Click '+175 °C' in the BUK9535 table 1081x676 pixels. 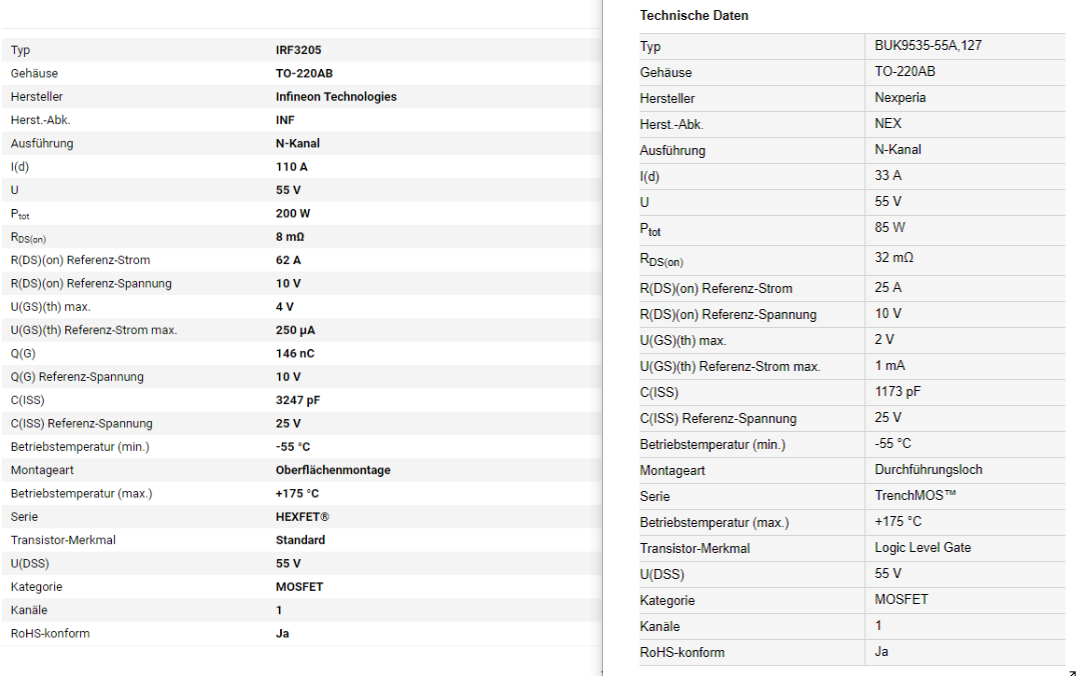(898, 521)
